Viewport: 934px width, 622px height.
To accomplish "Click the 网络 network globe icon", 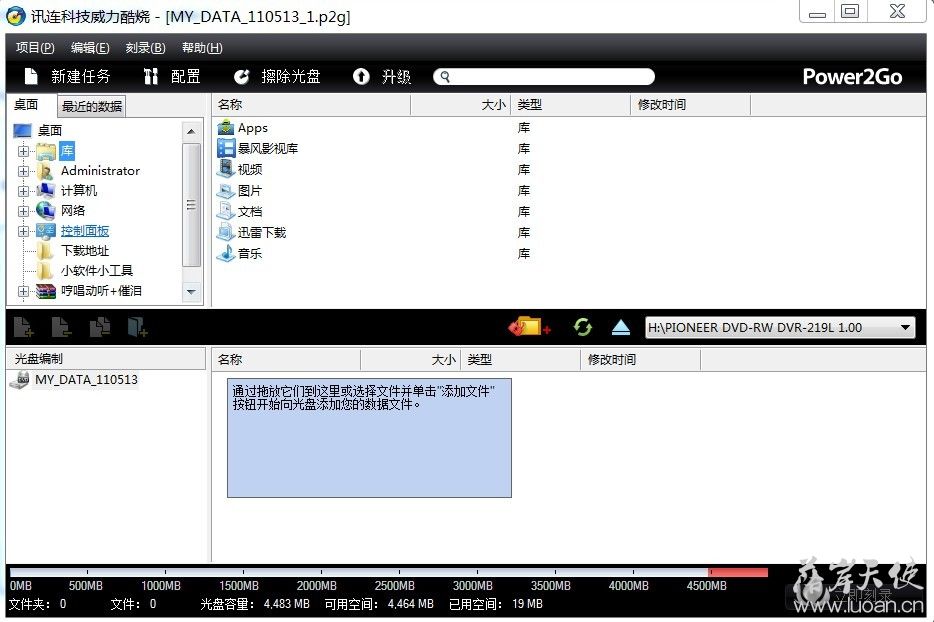I will (x=45, y=210).
